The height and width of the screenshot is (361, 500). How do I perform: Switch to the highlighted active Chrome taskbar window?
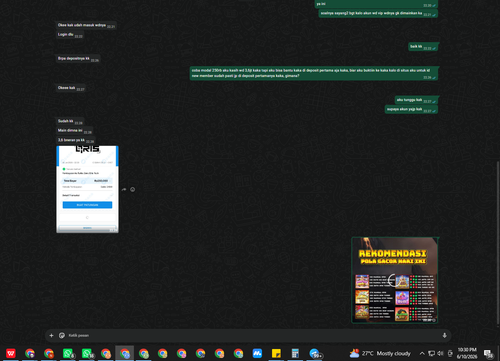pos(125,353)
